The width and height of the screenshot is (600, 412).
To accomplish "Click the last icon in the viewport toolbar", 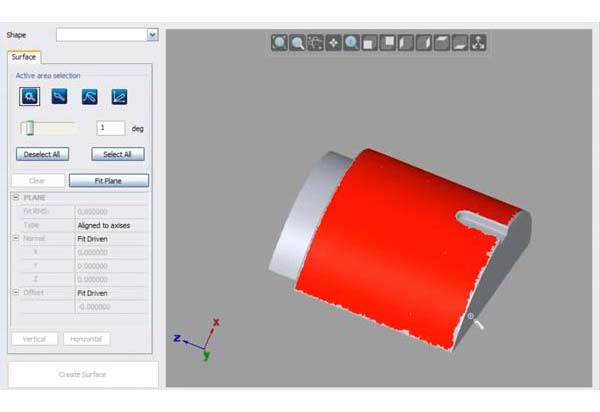I will (x=478, y=43).
